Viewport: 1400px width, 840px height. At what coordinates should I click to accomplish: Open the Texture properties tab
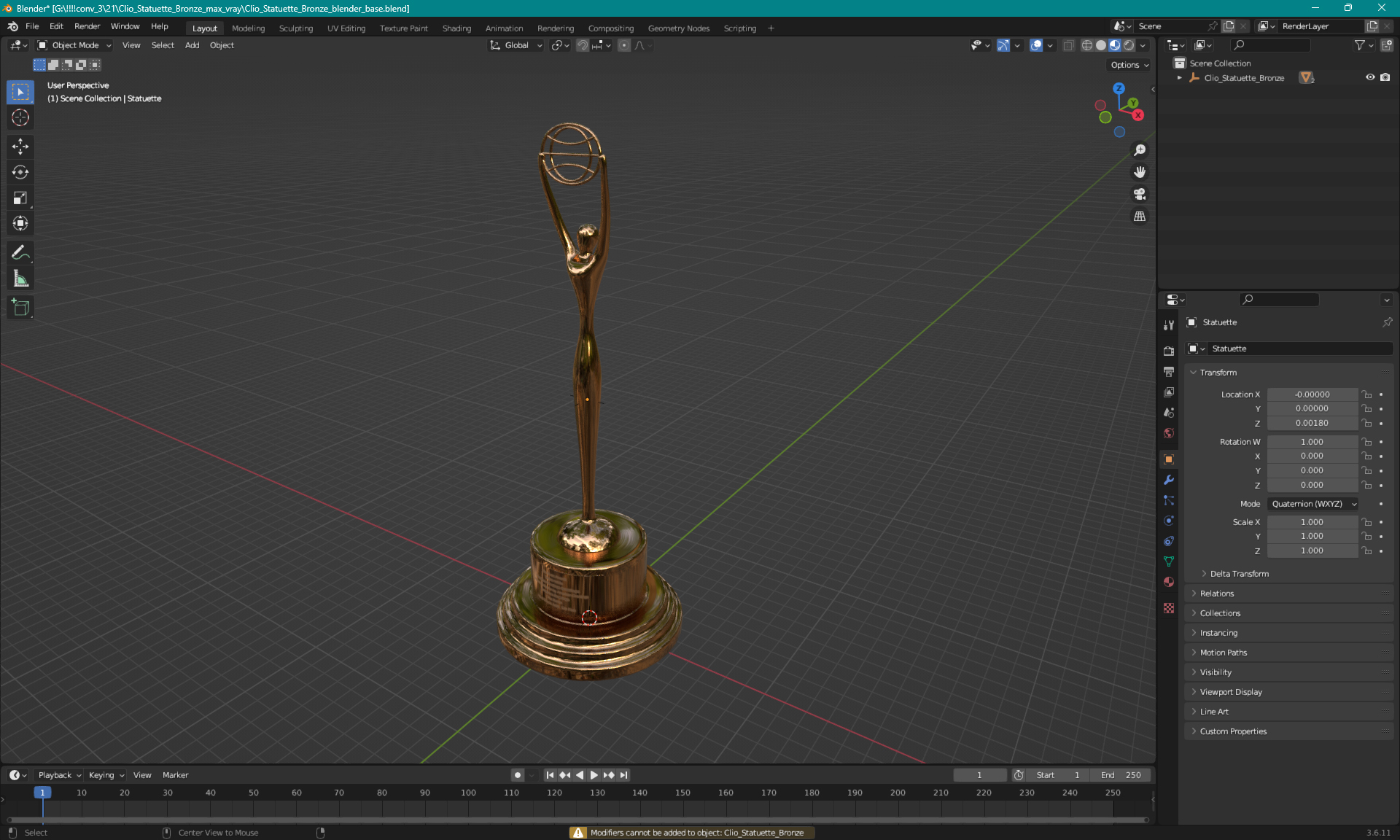click(1169, 608)
